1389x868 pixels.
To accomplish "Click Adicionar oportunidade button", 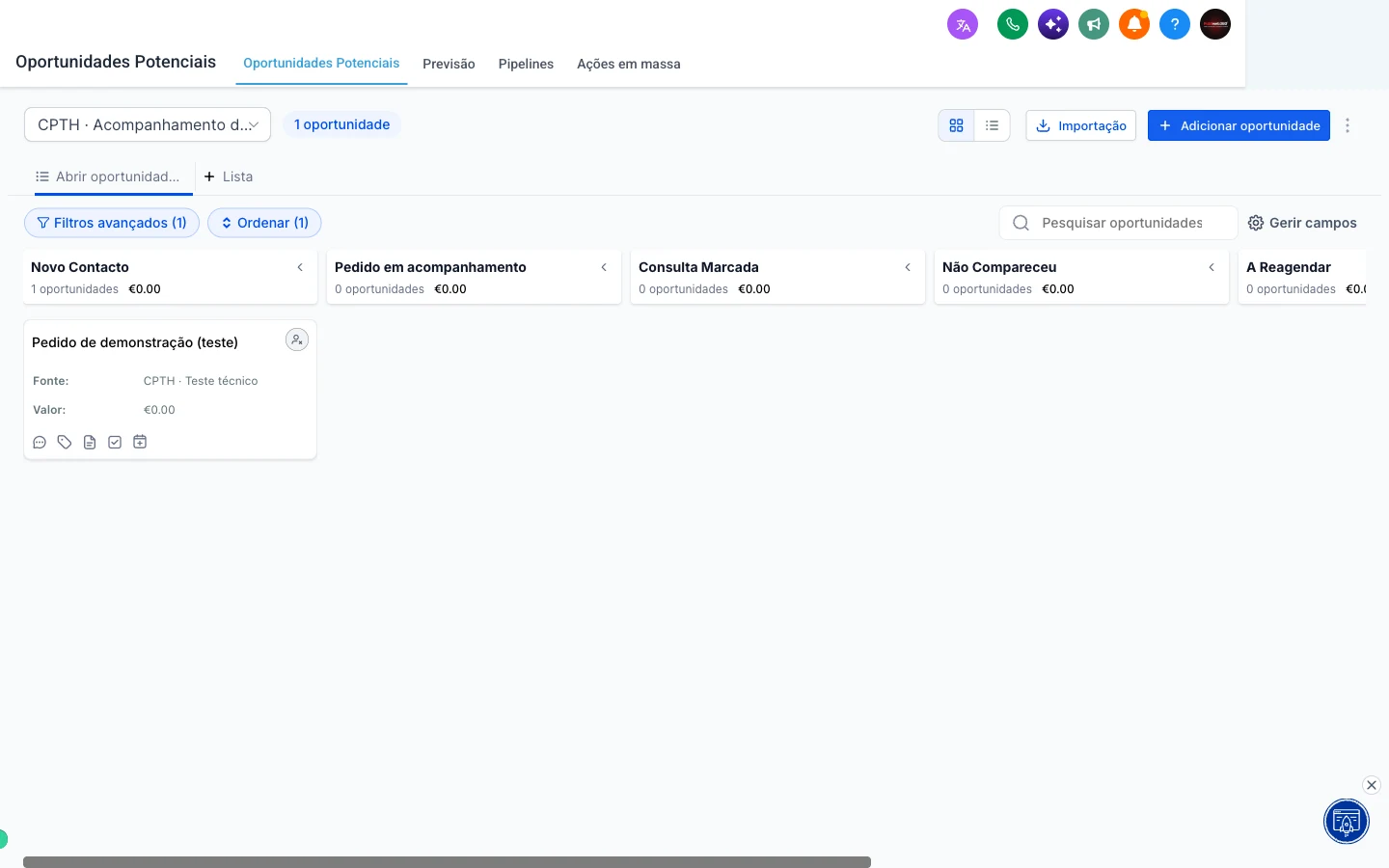I will point(1239,125).
